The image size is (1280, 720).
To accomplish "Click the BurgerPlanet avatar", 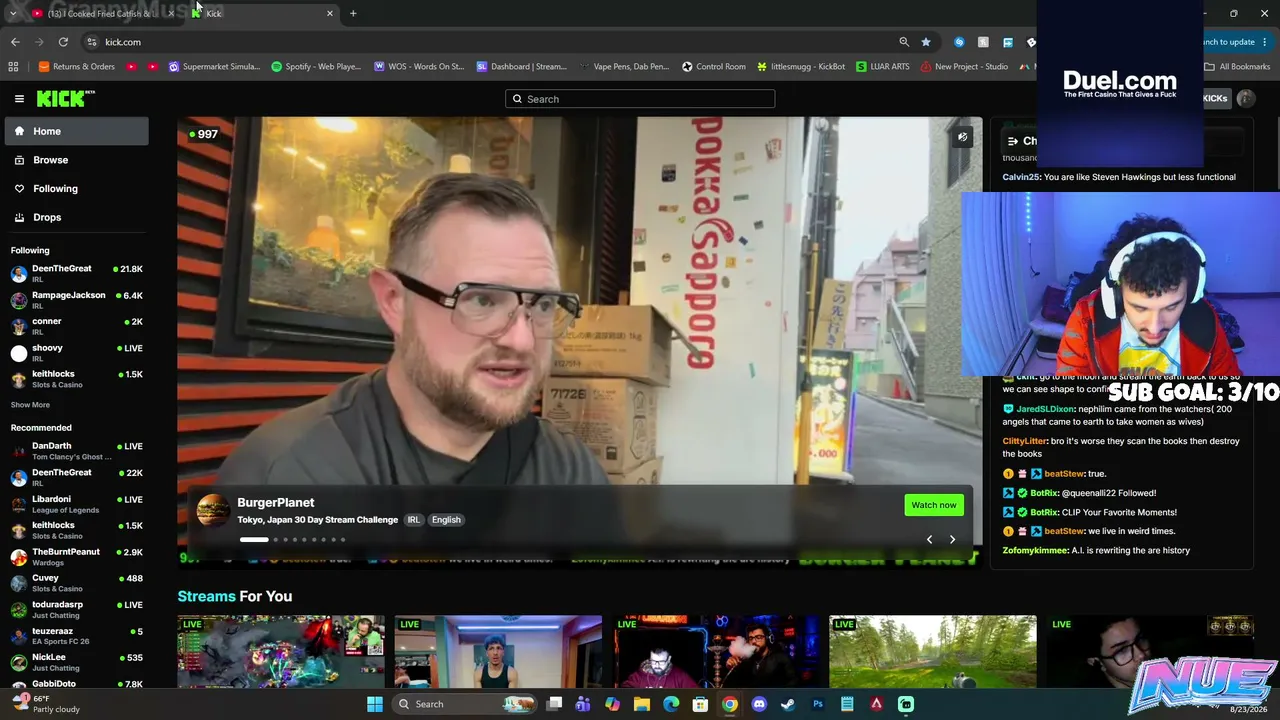I will coord(213,510).
